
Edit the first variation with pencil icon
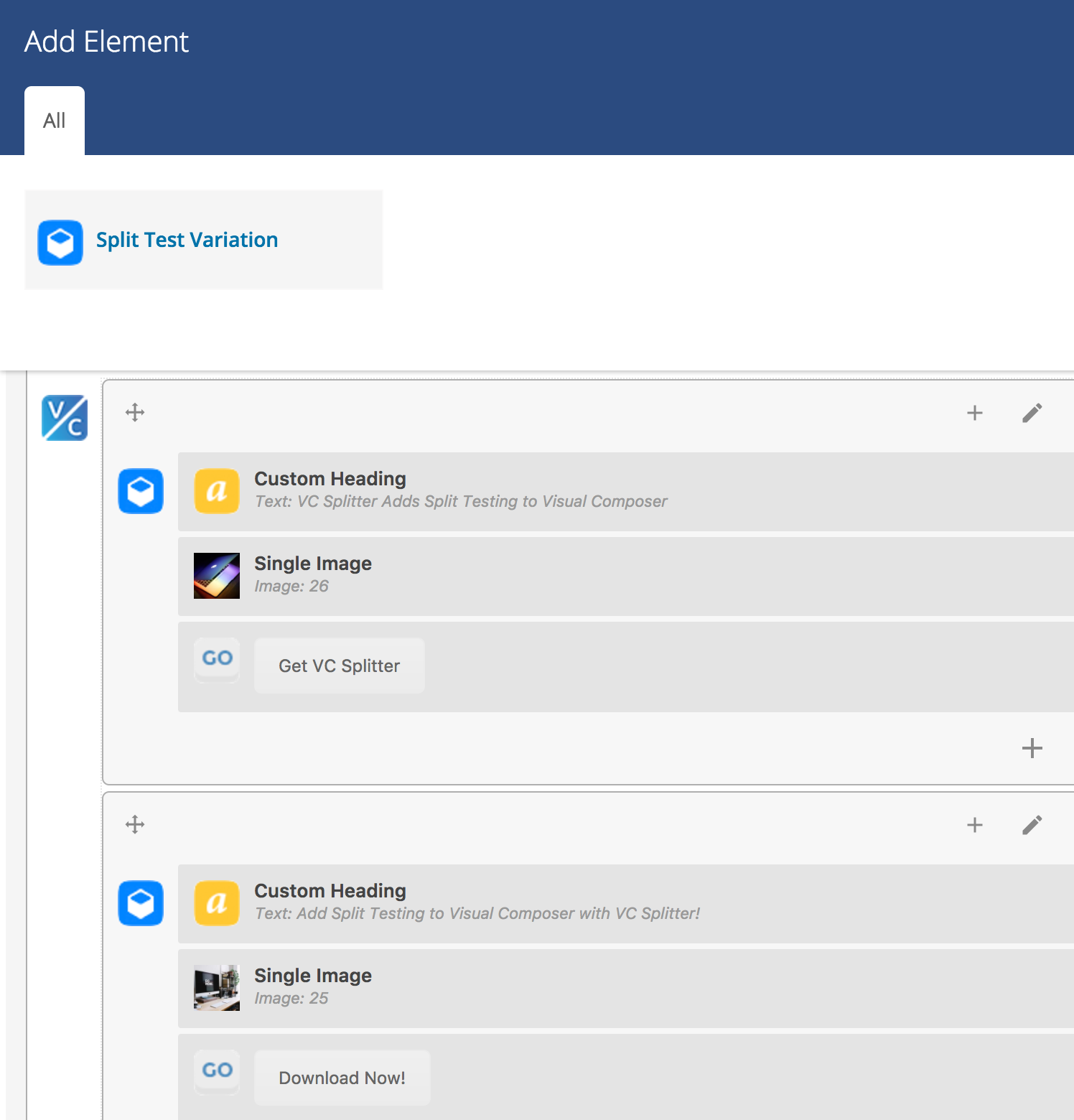point(1032,413)
